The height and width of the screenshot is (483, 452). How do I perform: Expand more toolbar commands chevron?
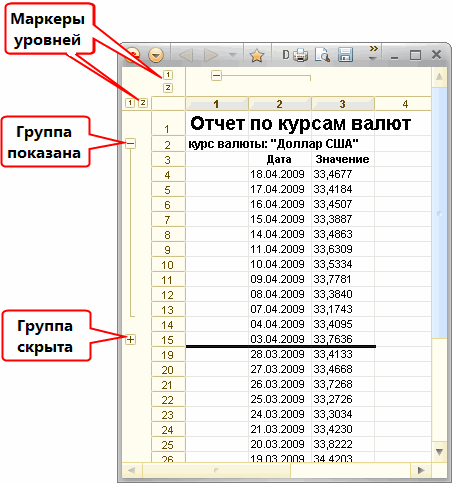point(373,53)
